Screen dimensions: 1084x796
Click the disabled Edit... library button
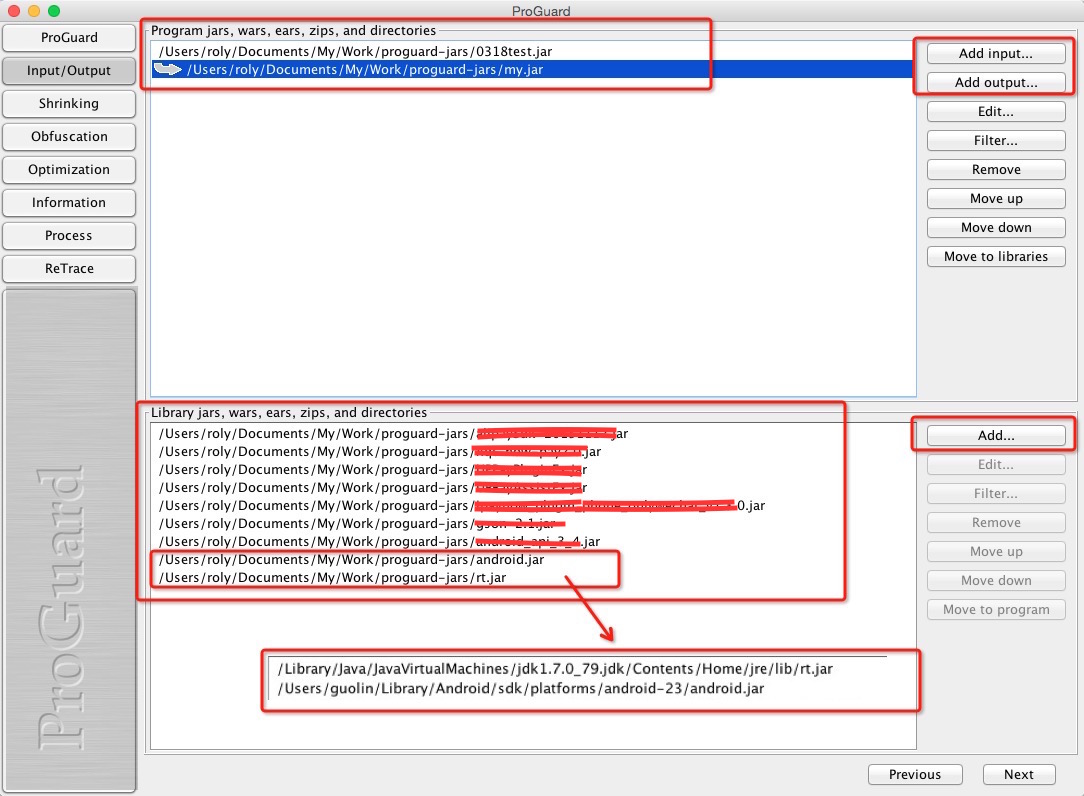tap(996, 465)
